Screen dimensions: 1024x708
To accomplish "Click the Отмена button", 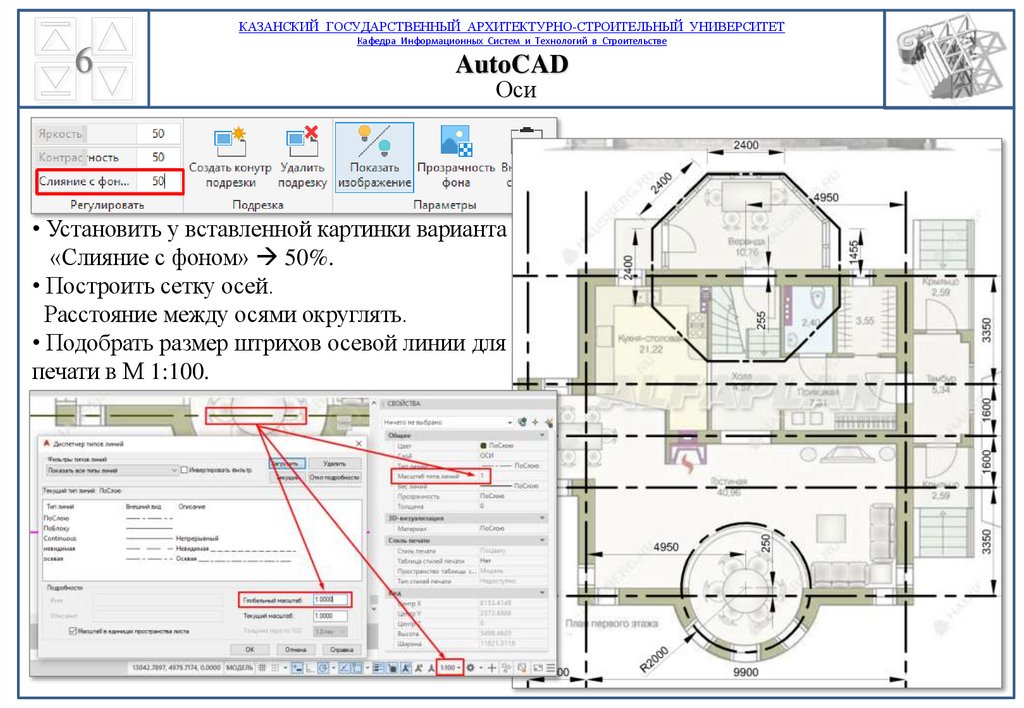I will coord(295,650).
